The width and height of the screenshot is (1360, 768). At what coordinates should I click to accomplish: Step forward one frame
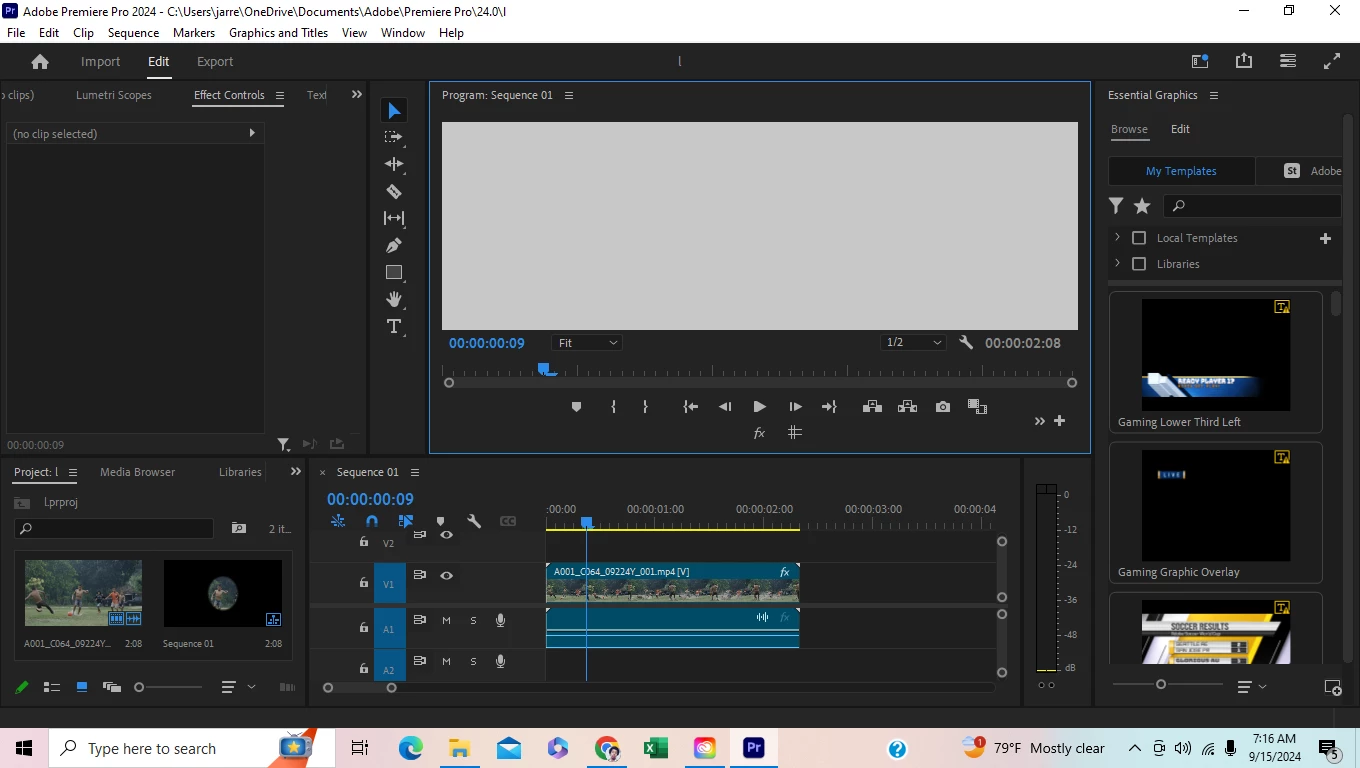click(795, 407)
